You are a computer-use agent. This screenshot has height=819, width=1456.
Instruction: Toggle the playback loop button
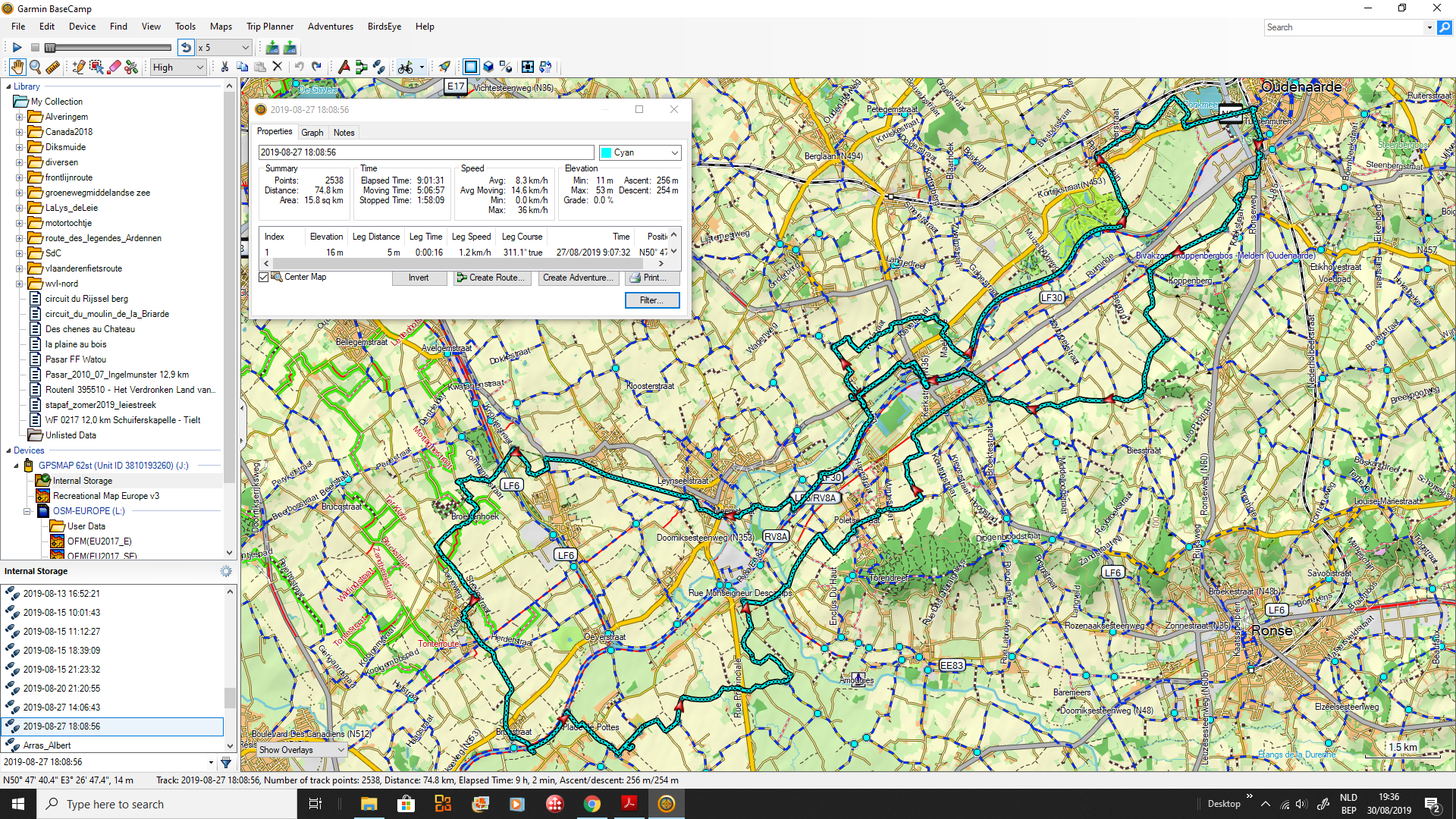pyautogui.click(x=186, y=48)
